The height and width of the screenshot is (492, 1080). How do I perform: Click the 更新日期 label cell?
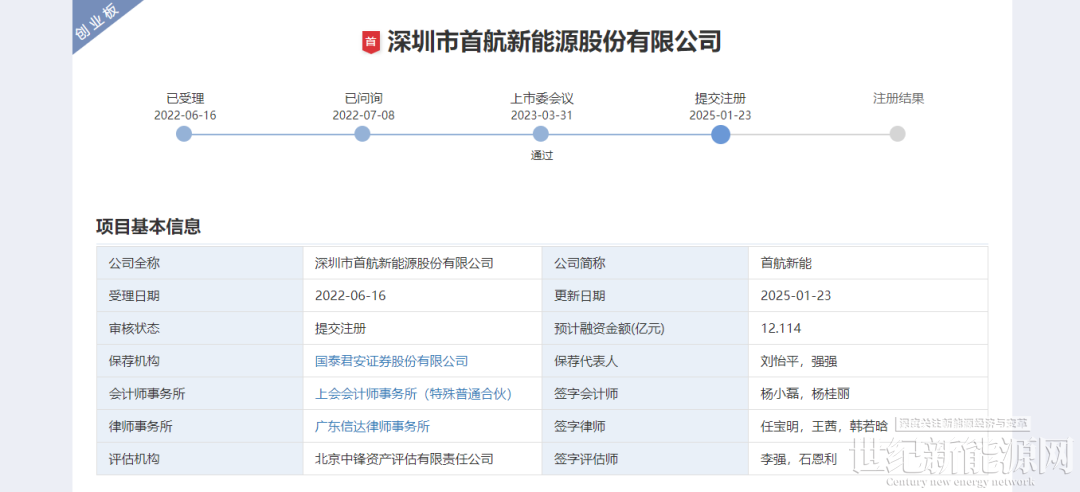coord(645,296)
